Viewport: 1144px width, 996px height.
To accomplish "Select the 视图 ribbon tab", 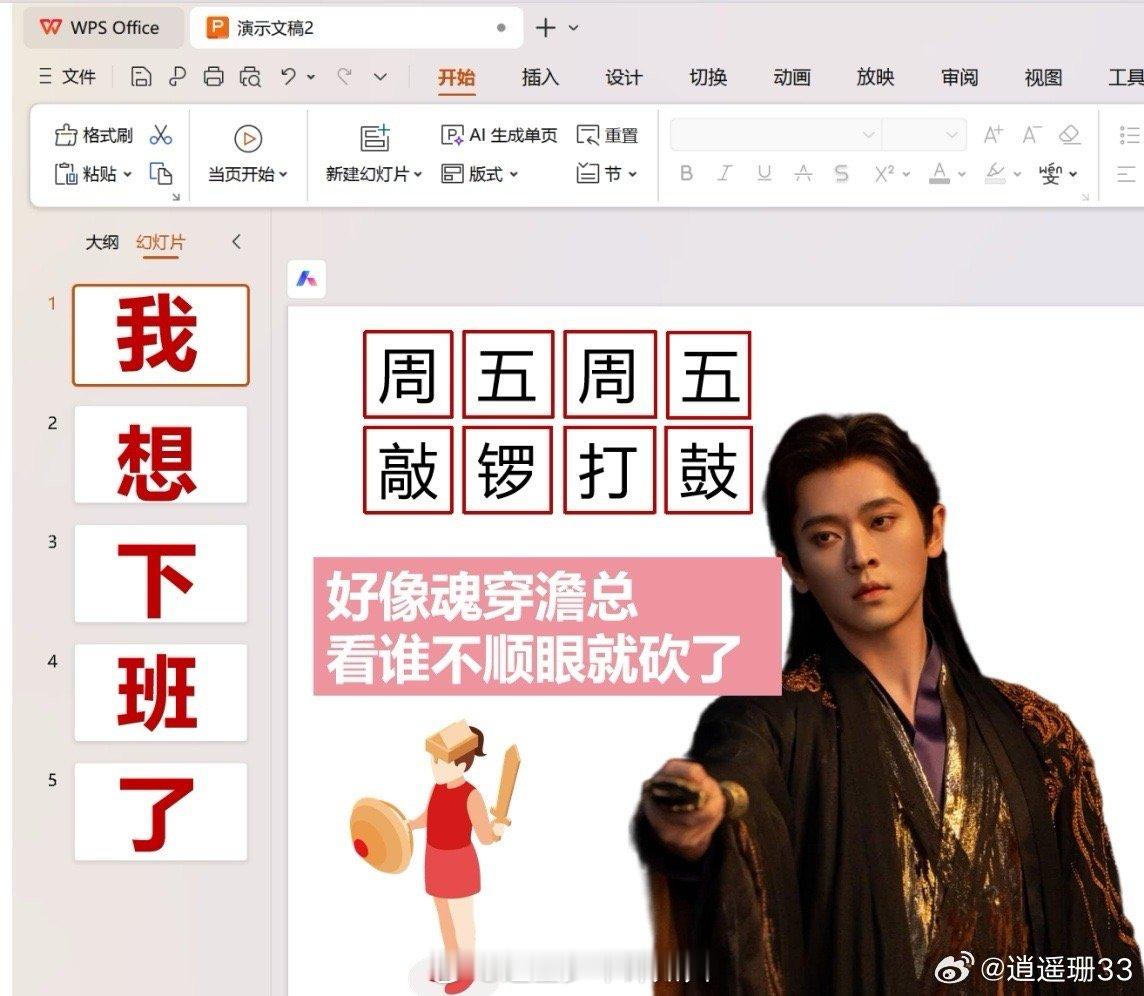I will (1043, 77).
